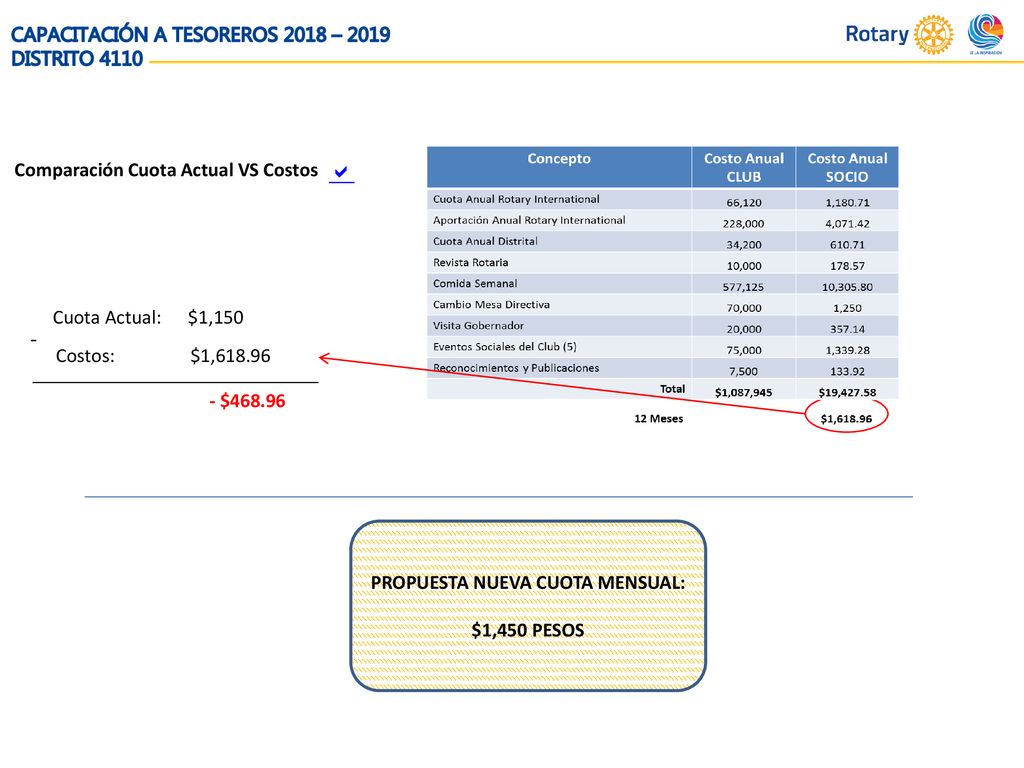Screen dimensions: 1024x768
Task: Click the circled monthly value $1,618.96 under the table
Action: pyautogui.click(x=846, y=419)
